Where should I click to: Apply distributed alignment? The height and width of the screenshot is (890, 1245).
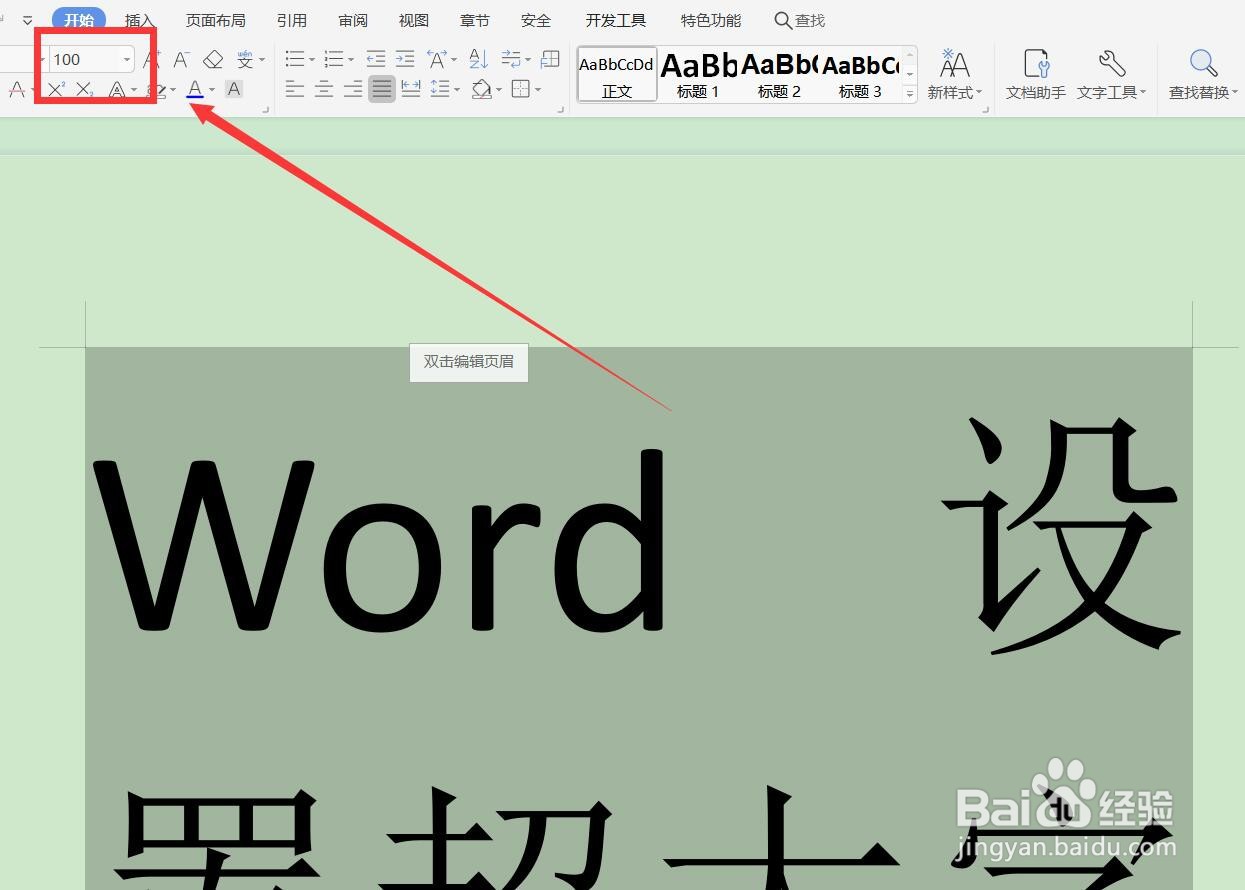point(411,90)
